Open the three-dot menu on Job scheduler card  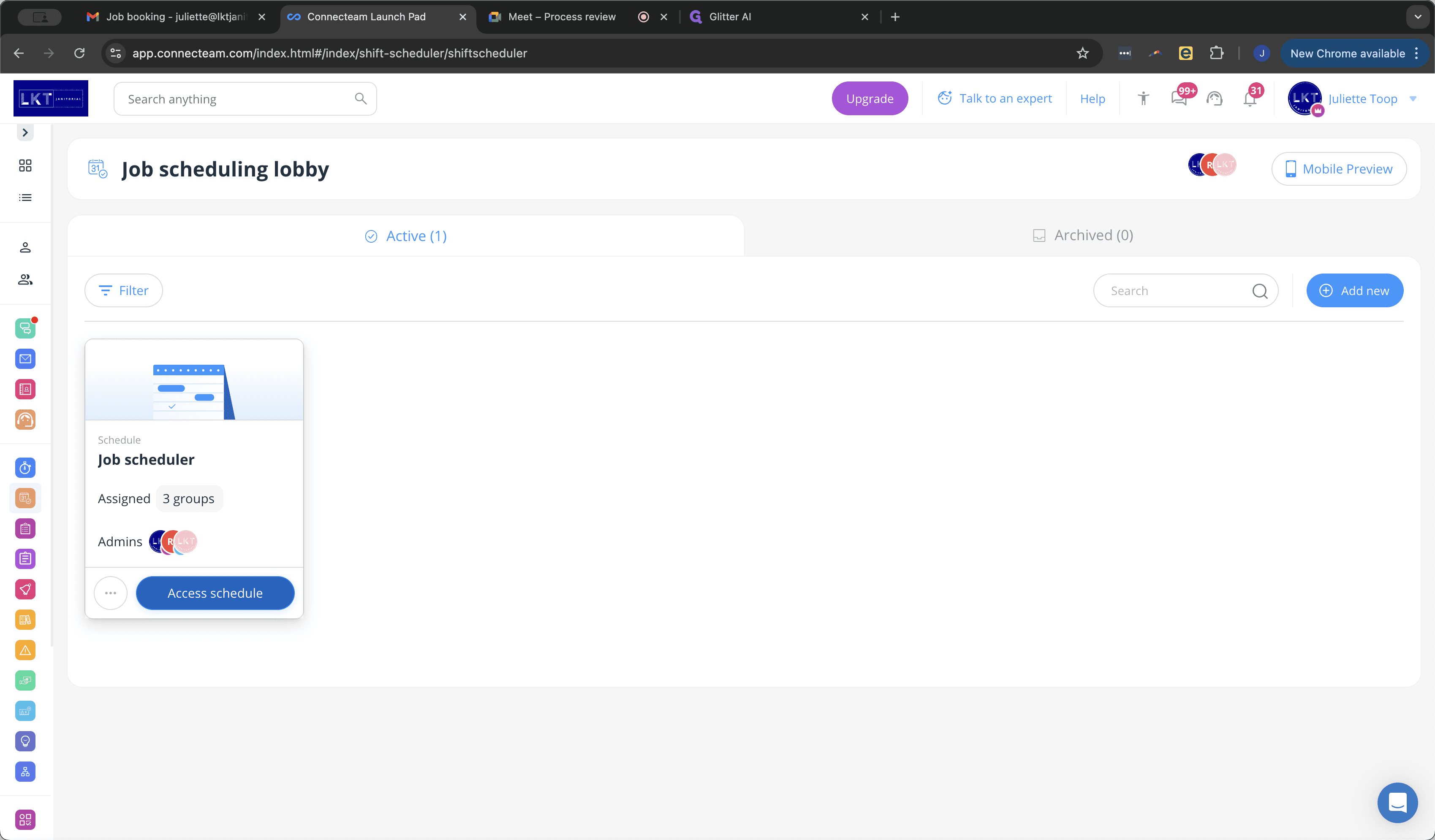(111, 593)
